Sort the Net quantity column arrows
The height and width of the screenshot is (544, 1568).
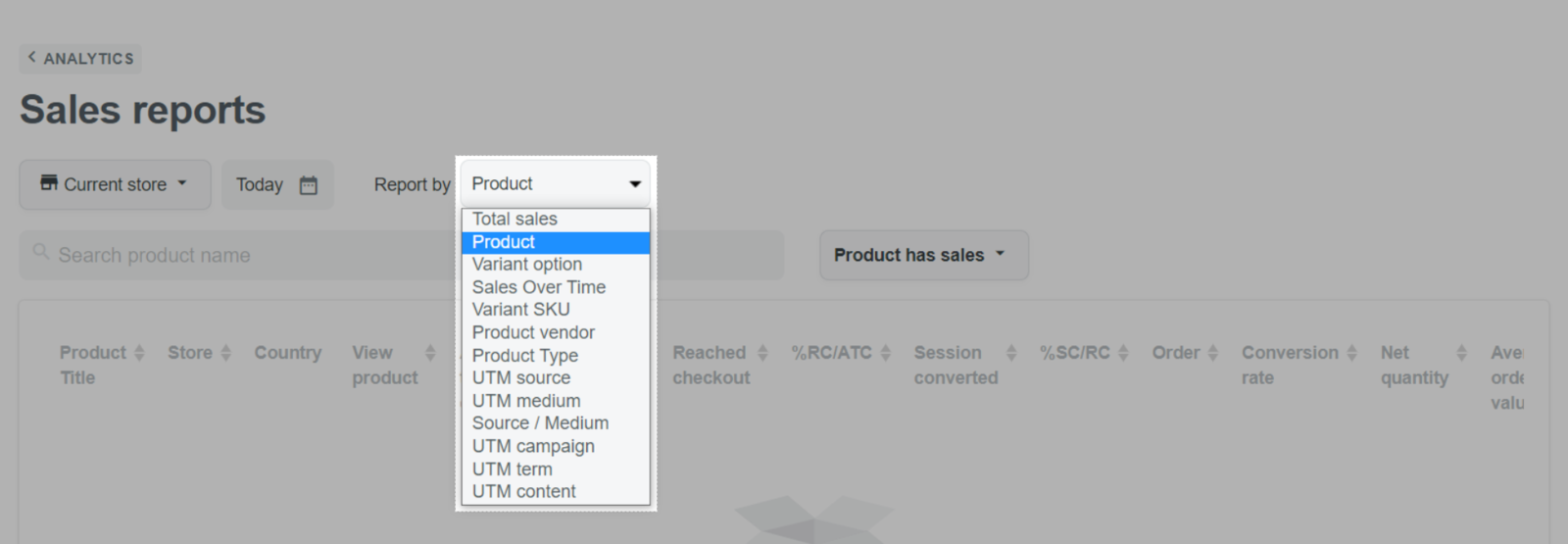1461,353
